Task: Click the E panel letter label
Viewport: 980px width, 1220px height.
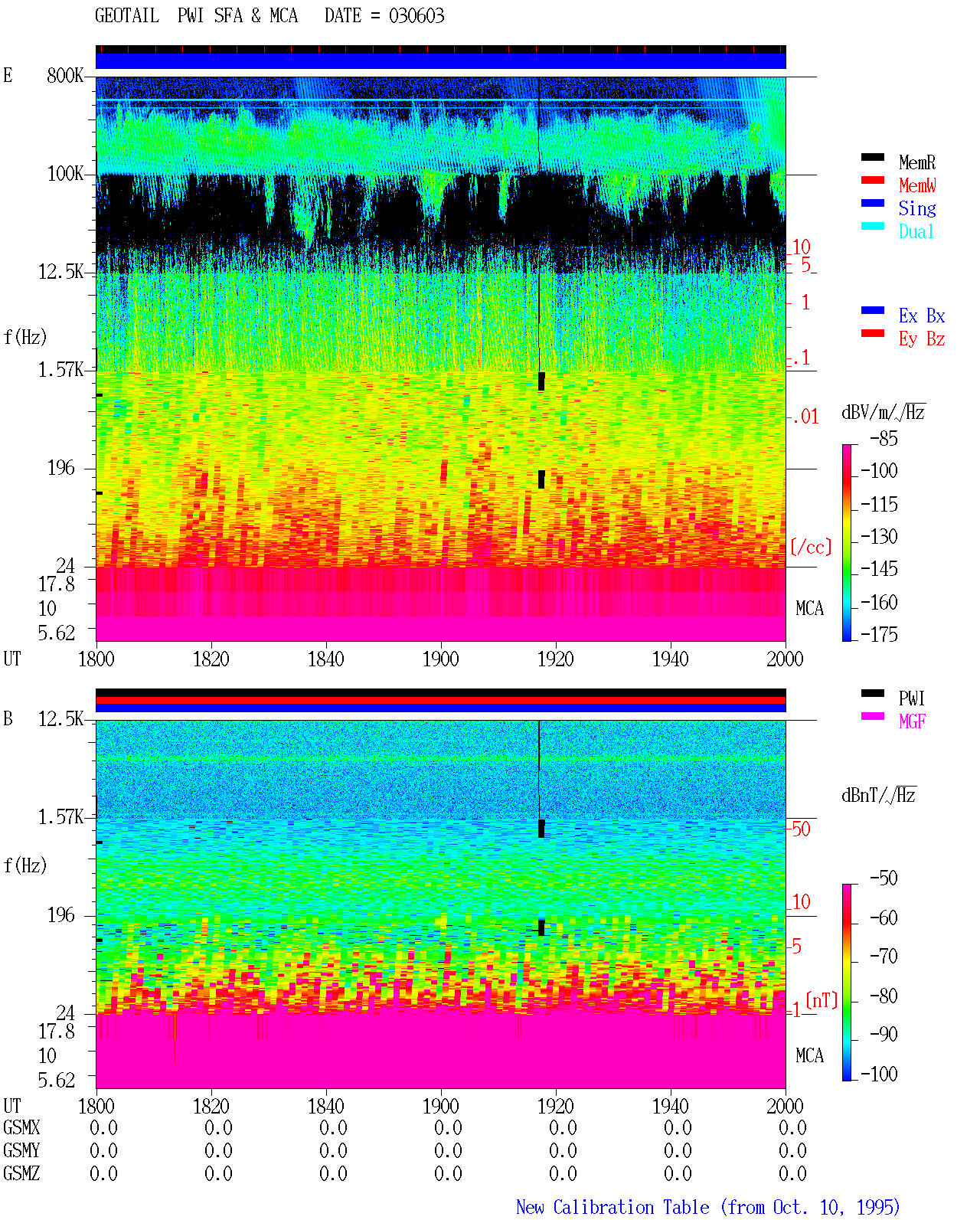Action: tap(8, 76)
